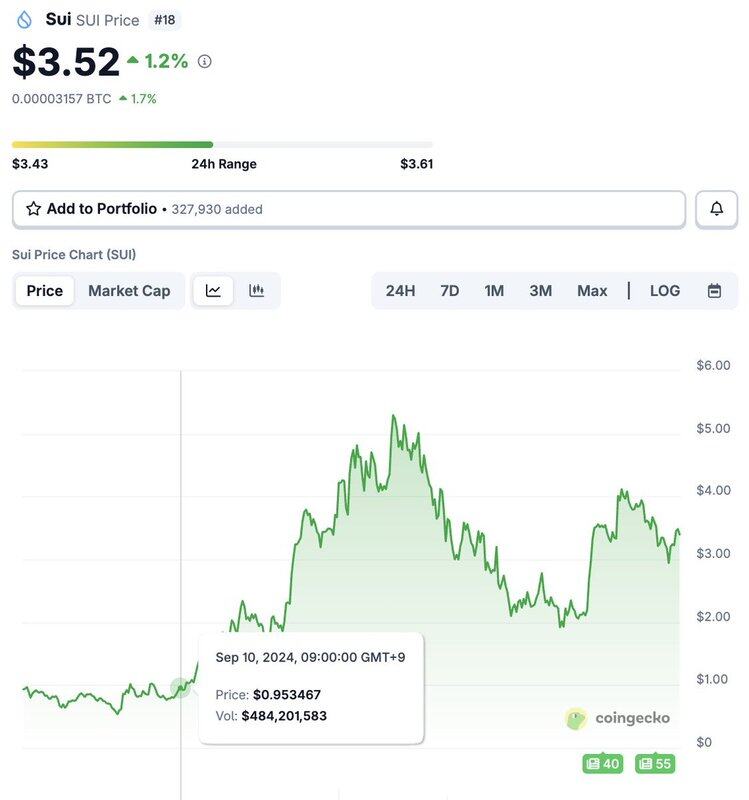Click the #18 rank badge
The width and height of the screenshot is (749, 800).
click(x=165, y=20)
